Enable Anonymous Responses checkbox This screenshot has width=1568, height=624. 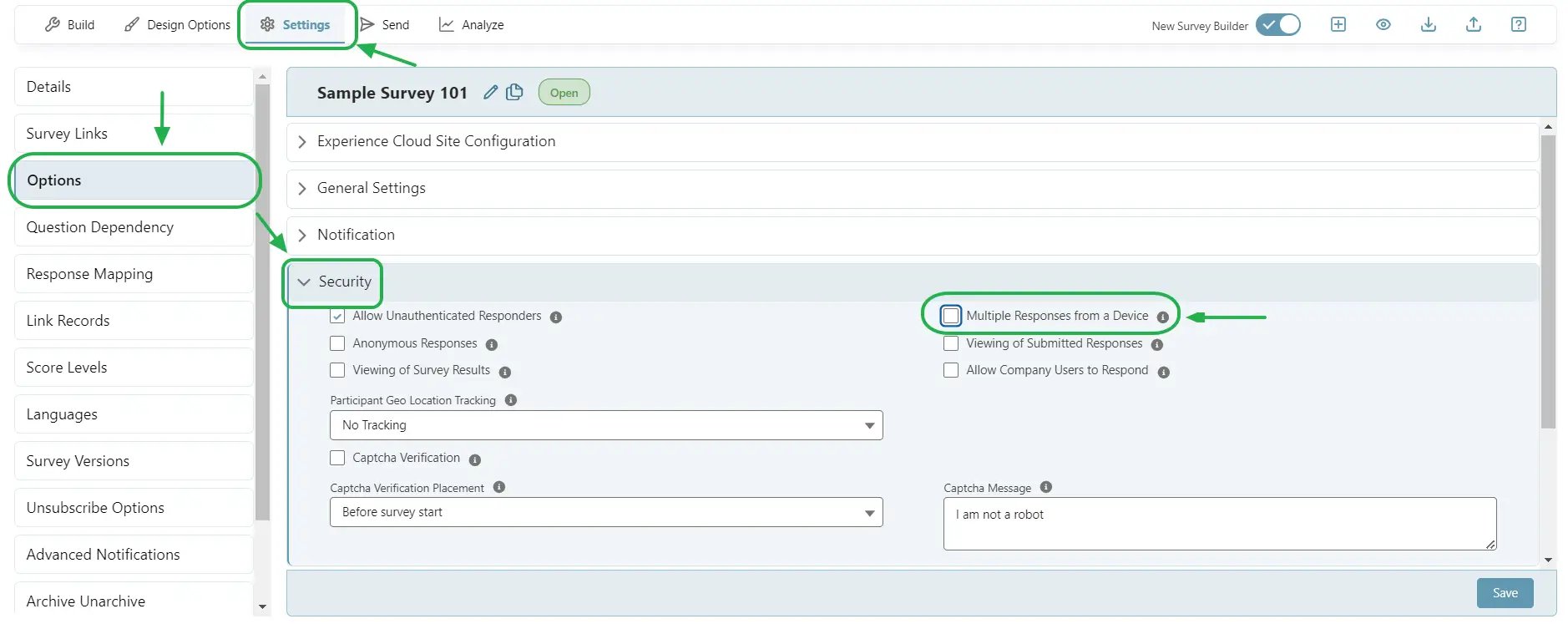(337, 343)
